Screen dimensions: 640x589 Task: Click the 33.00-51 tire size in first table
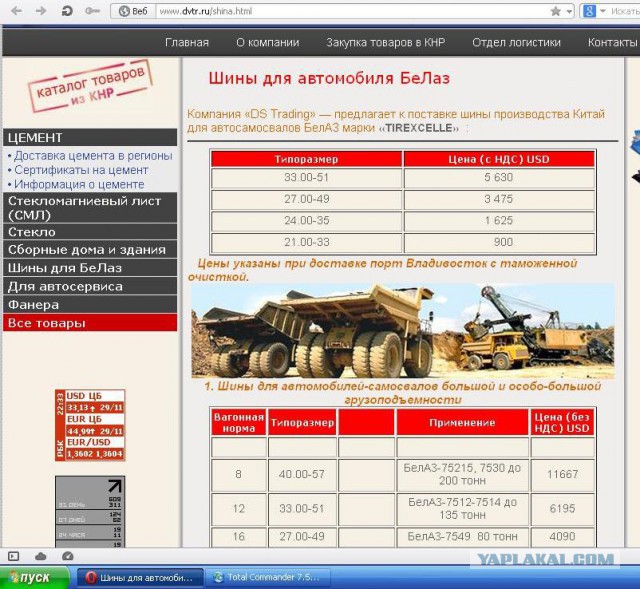coord(307,178)
